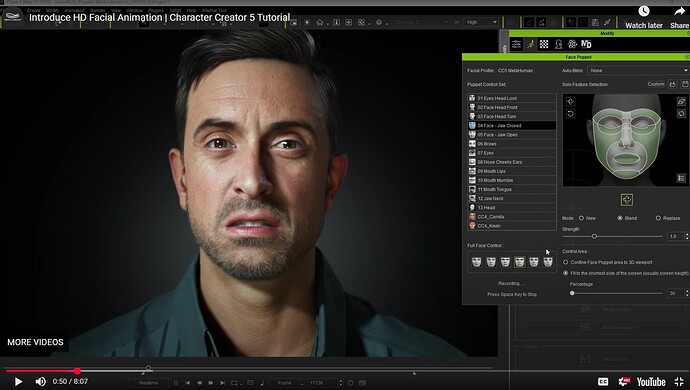Screen dimensions: 690x390
Task: Select Blend mode radio button
Action: pyautogui.click(x=620, y=218)
